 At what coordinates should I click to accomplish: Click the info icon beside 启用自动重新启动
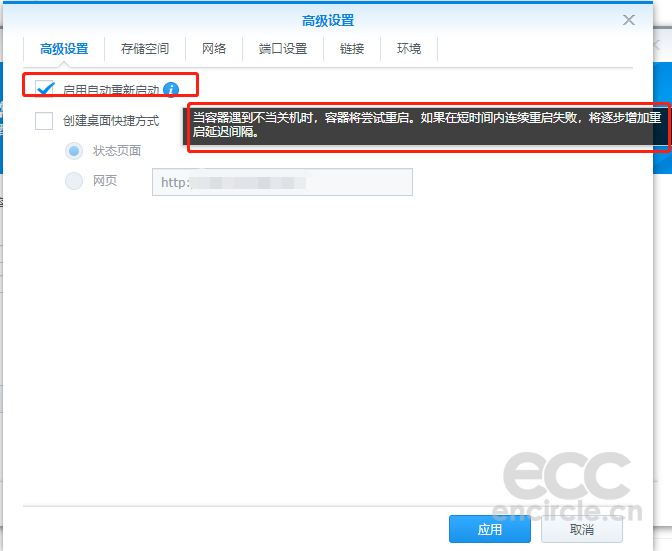point(171,90)
